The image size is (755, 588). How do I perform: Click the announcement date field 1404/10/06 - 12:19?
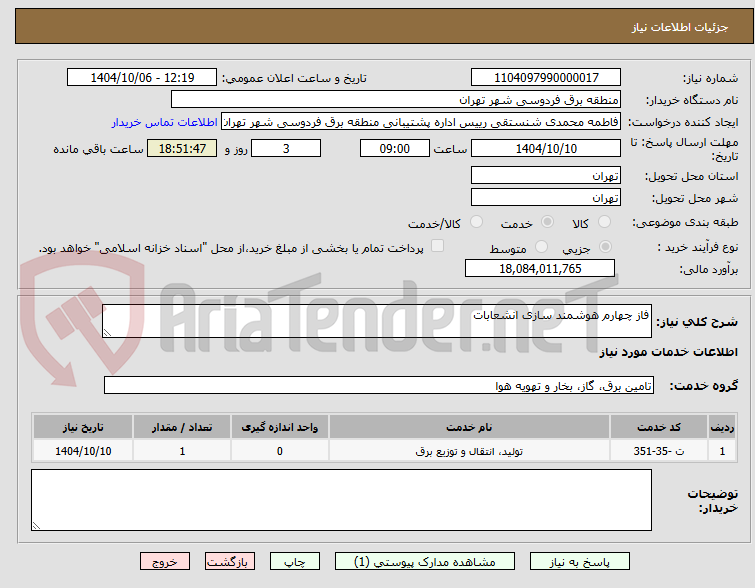(142, 78)
